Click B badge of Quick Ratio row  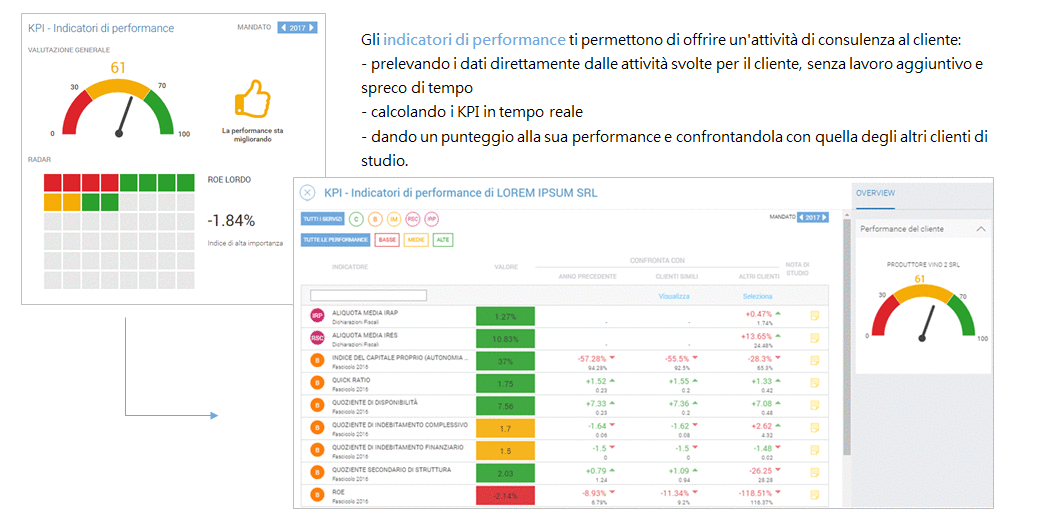pyautogui.click(x=317, y=383)
